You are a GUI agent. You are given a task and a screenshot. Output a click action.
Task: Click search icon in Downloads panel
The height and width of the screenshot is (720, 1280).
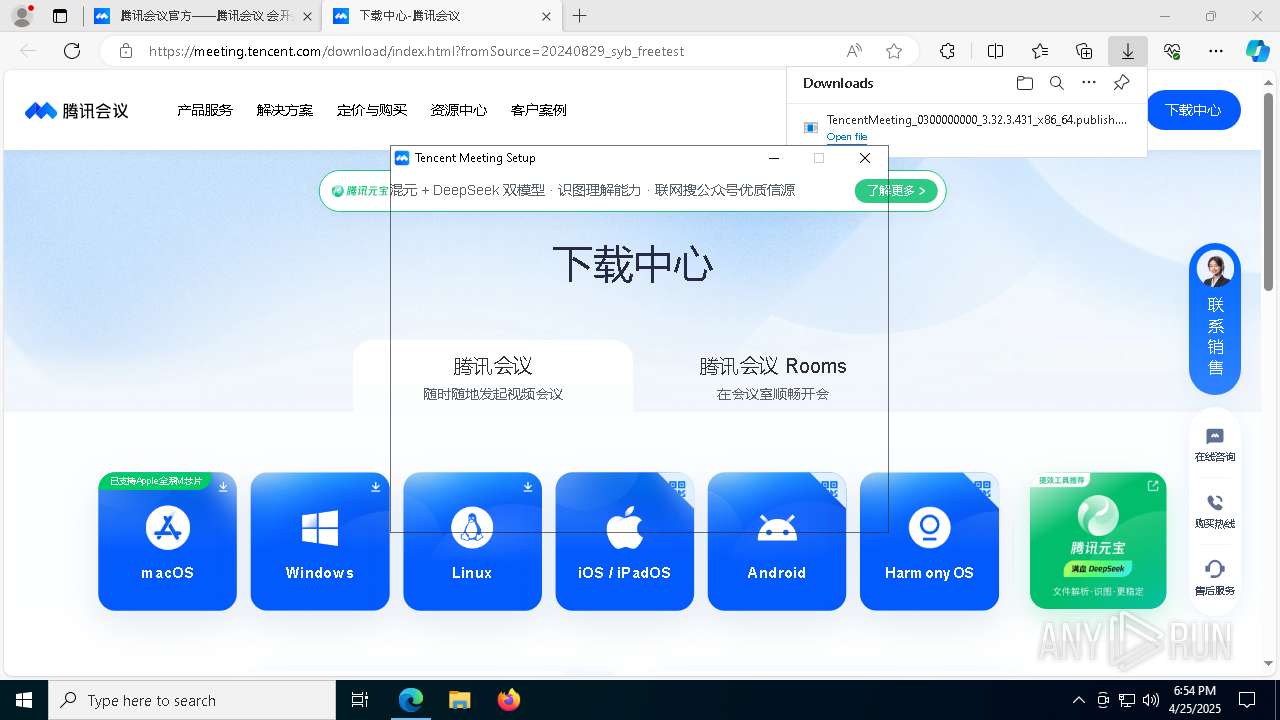click(1057, 83)
